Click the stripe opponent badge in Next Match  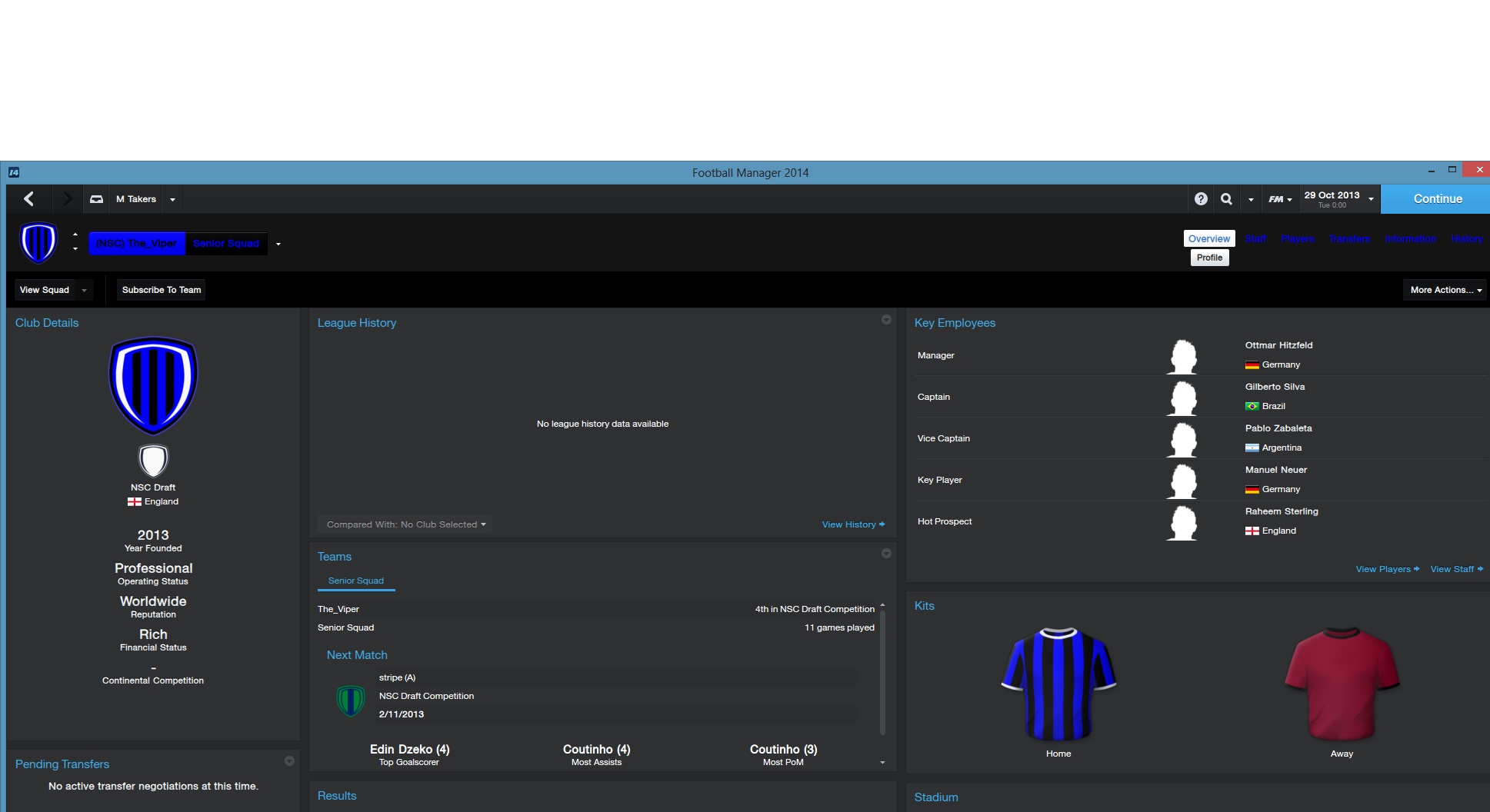pos(351,700)
